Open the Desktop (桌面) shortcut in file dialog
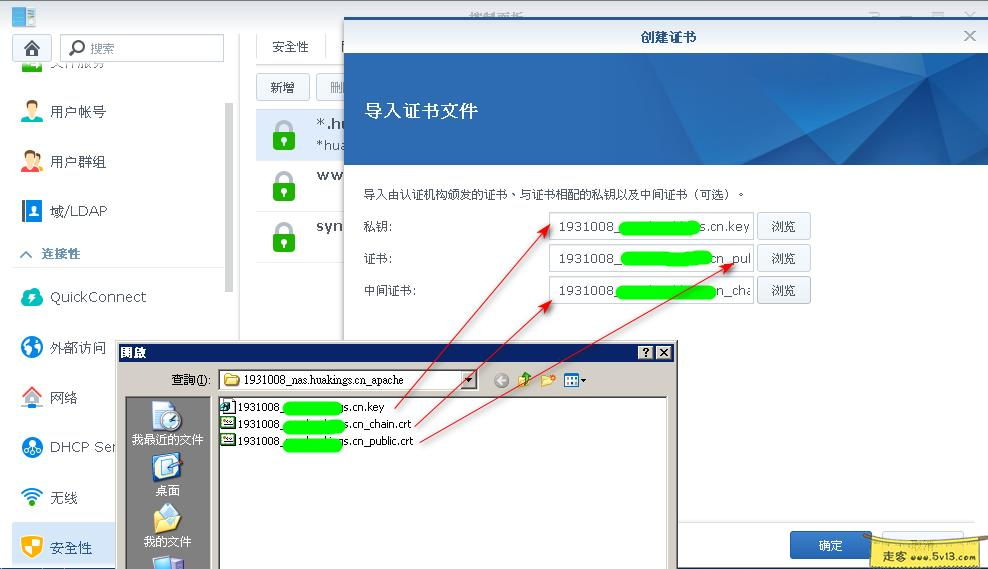The height and width of the screenshot is (569, 988). pyautogui.click(x=167, y=474)
